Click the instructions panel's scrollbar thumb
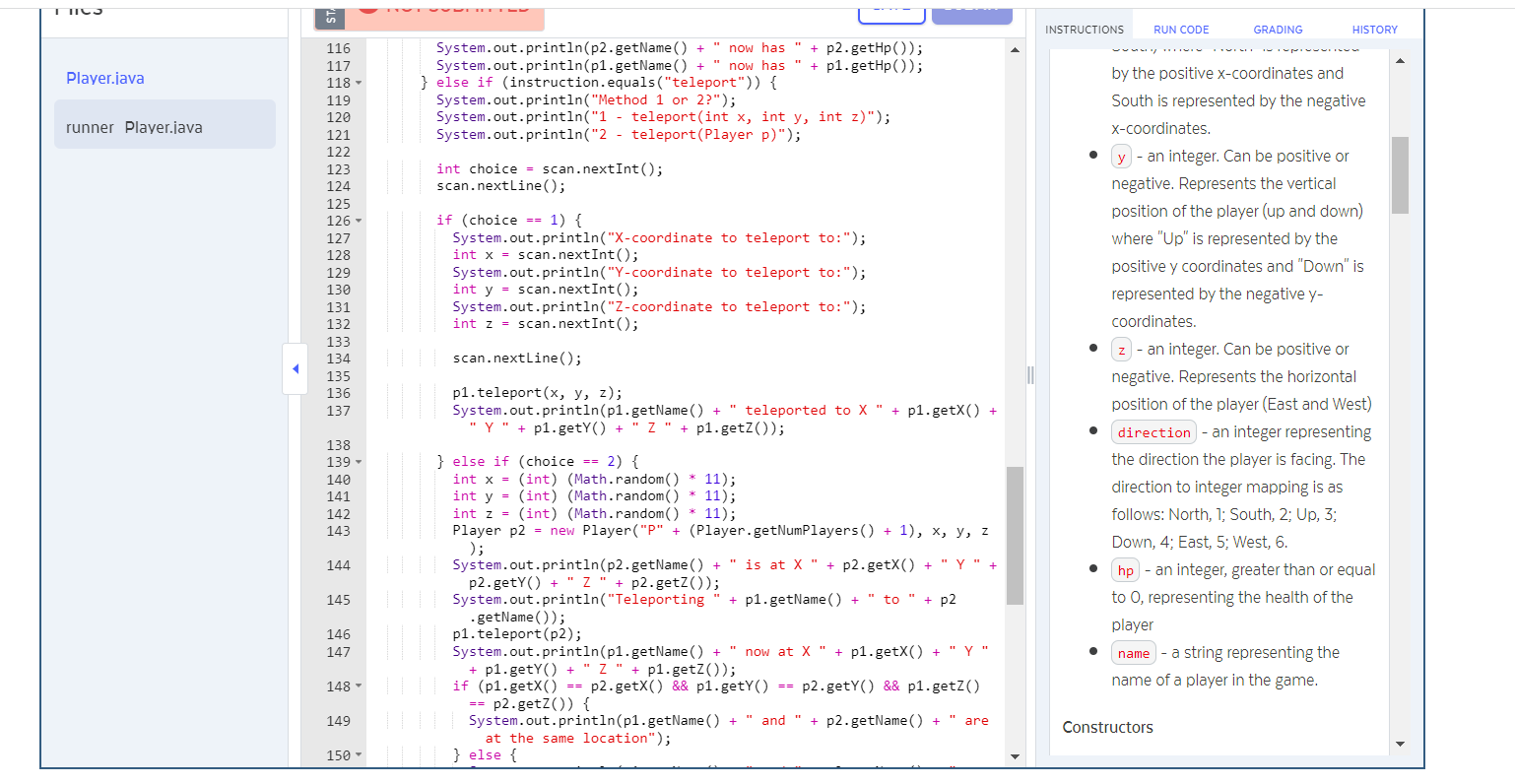The height and width of the screenshot is (784, 1515). pyautogui.click(x=1400, y=175)
